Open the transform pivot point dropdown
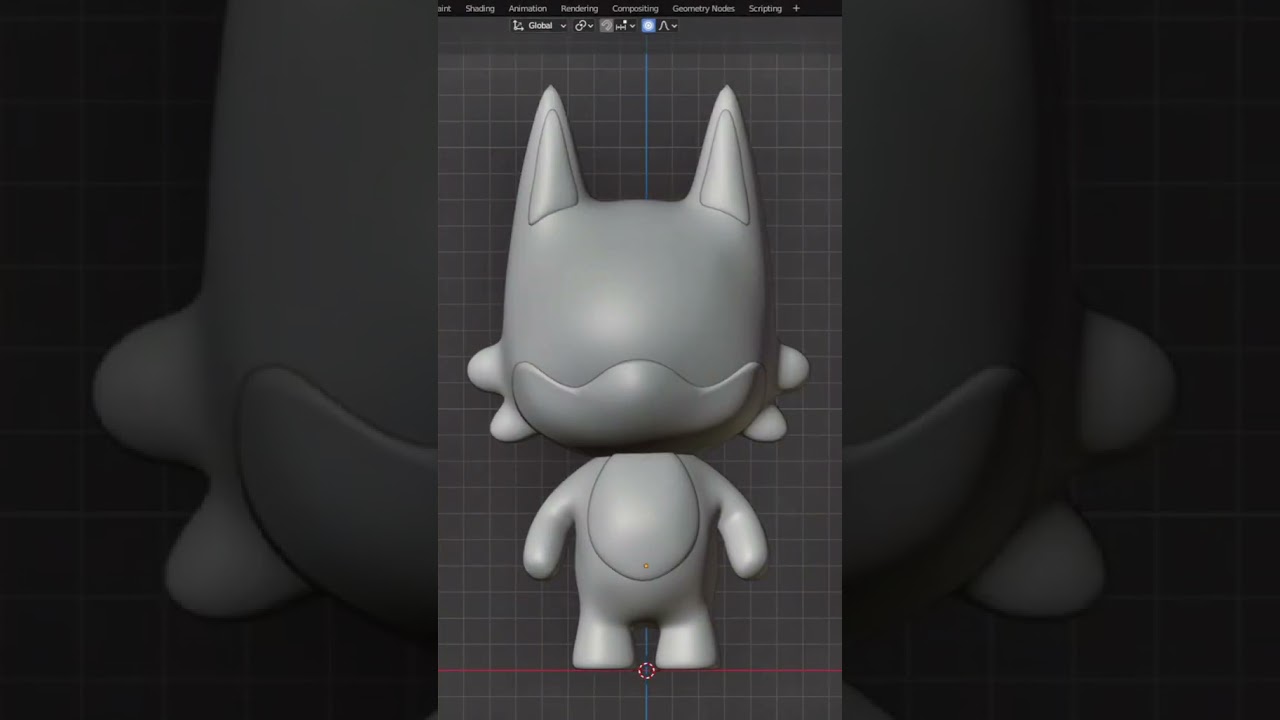This screenshot has height=720, width=1280. (584, 25)
